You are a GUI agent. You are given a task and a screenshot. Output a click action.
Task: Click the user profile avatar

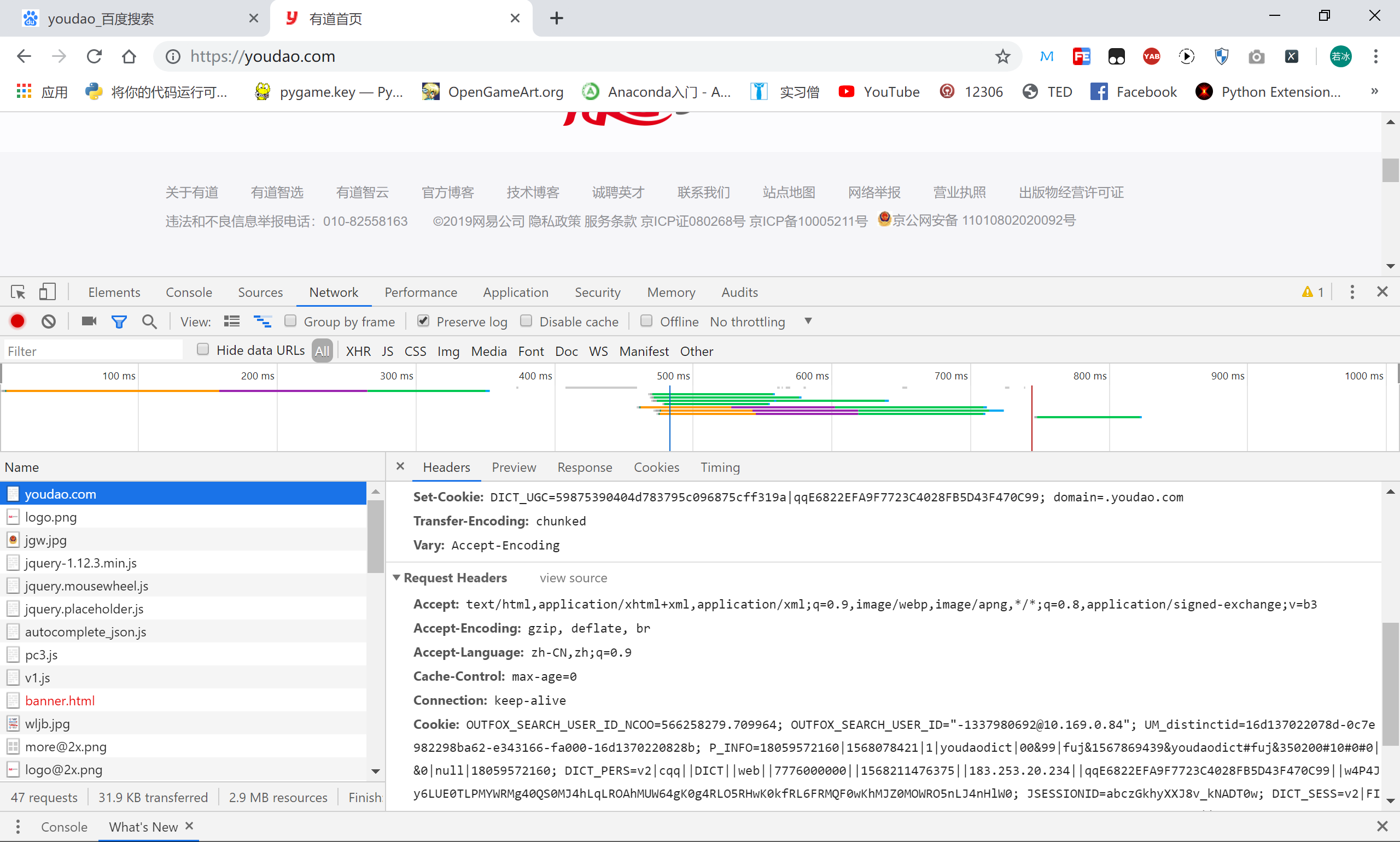tap(1340, 56)
